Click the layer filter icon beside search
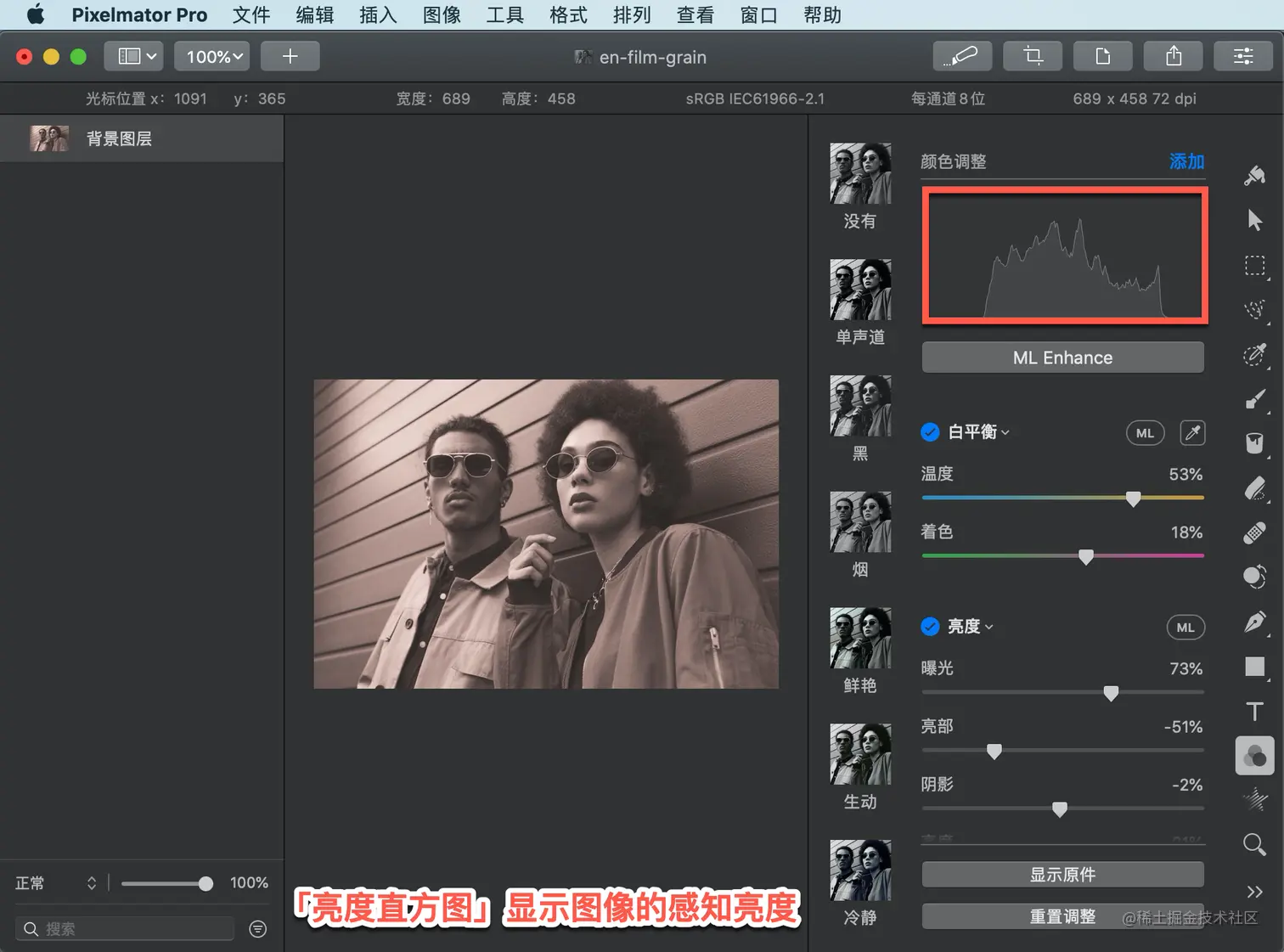1284x952 pixels. (x=258, y=929)
